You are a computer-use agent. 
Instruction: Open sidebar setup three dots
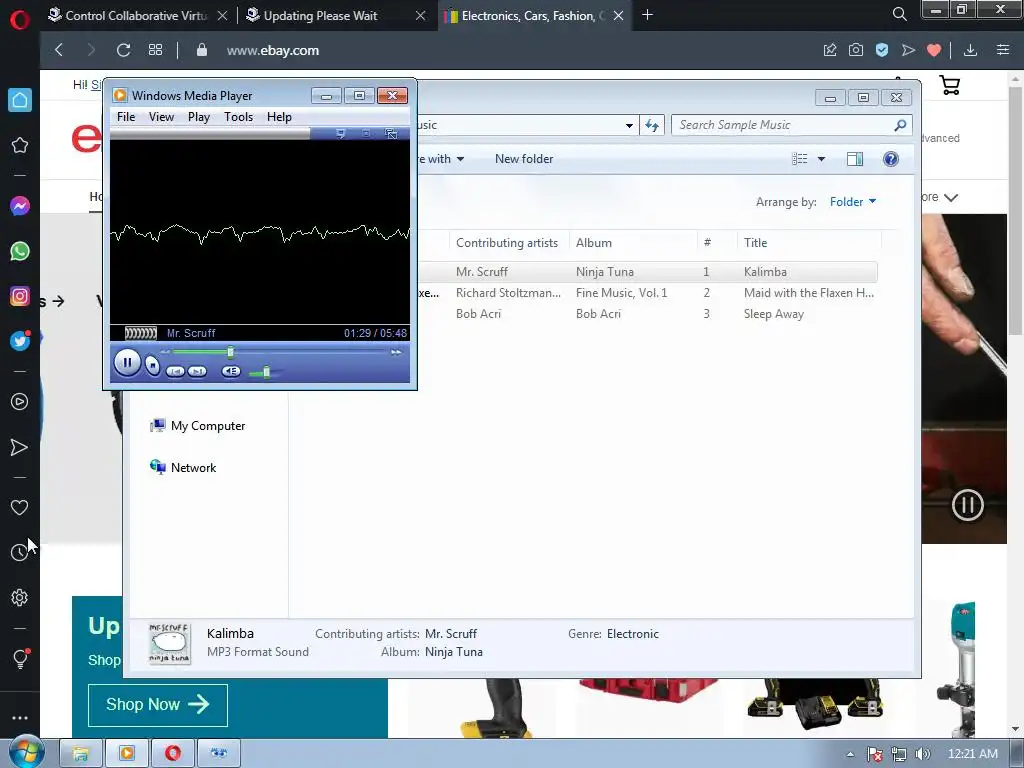click(x=20, y=718)
